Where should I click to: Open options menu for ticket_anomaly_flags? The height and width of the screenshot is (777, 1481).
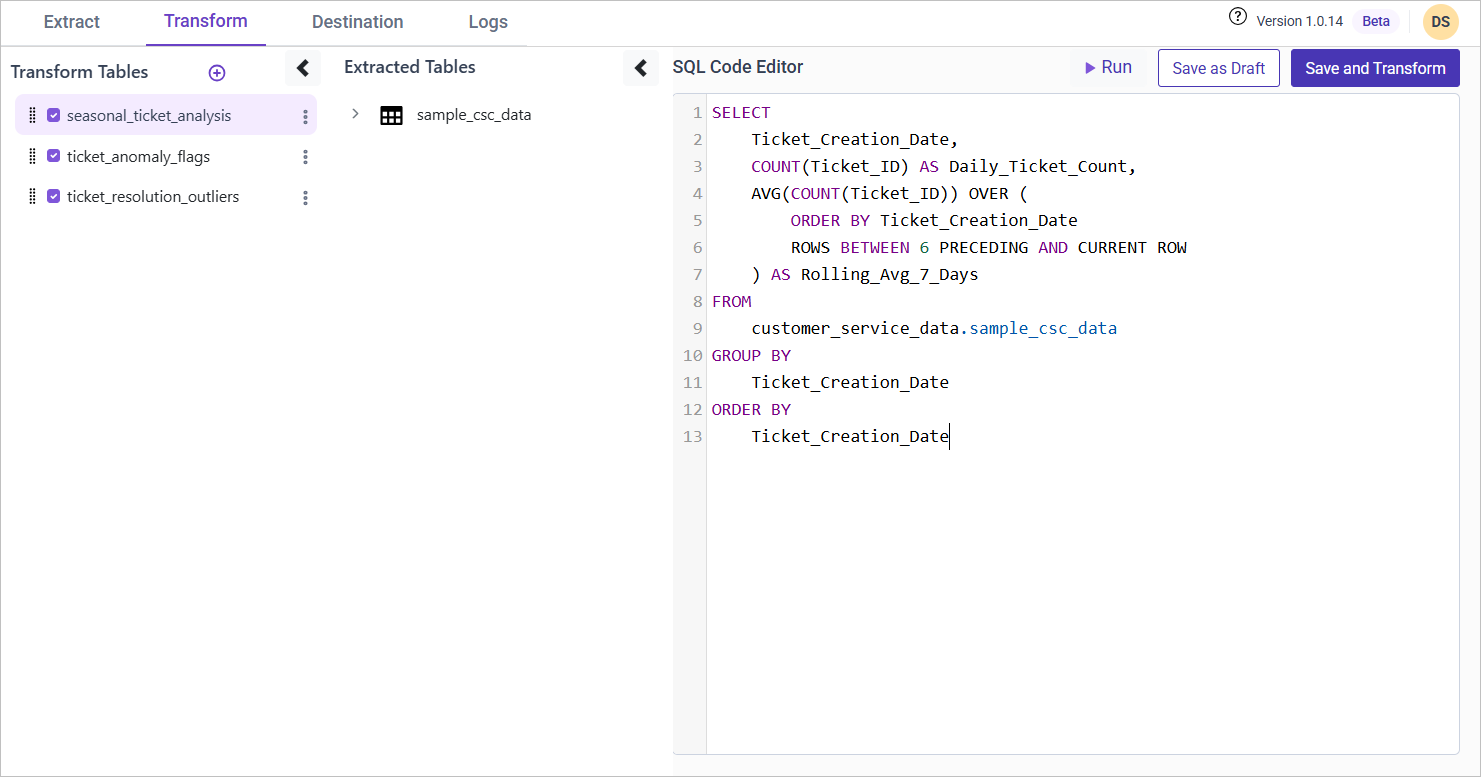click(x=305, y=157)
